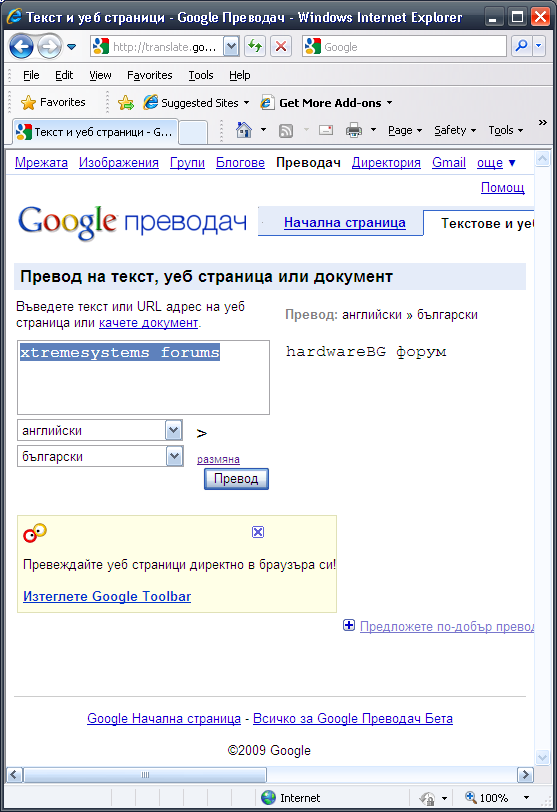The width and height of the screenshot is (557, 812).
Task: Click the Превод translate button
Action: [236, 479]
